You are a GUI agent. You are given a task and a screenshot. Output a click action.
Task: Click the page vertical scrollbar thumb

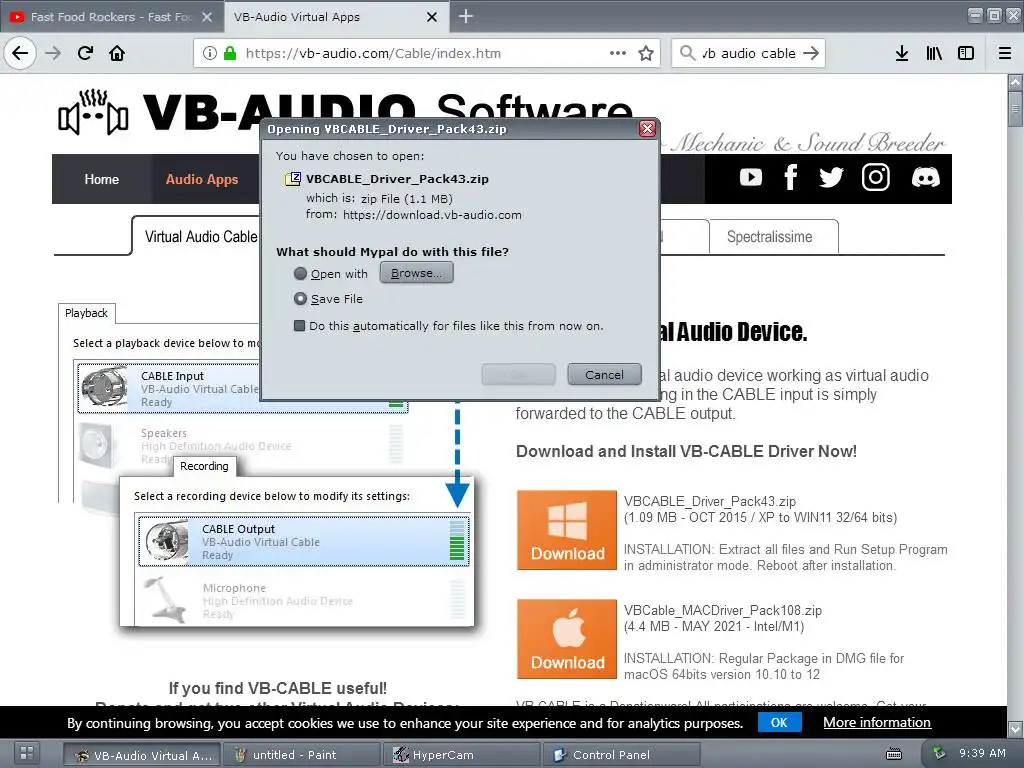click(1015, 108)
